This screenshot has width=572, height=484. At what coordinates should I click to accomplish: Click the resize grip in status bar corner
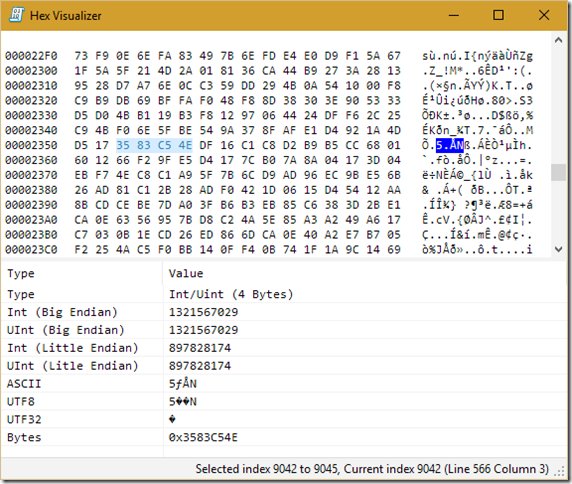pyautogui.click(x=560, y=472)
